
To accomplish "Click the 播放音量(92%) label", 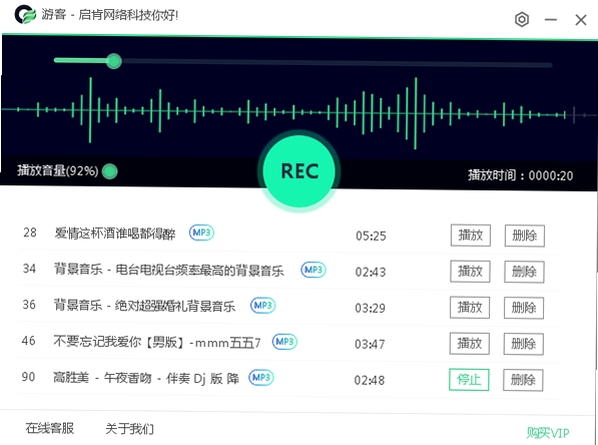I will [58, 171].
